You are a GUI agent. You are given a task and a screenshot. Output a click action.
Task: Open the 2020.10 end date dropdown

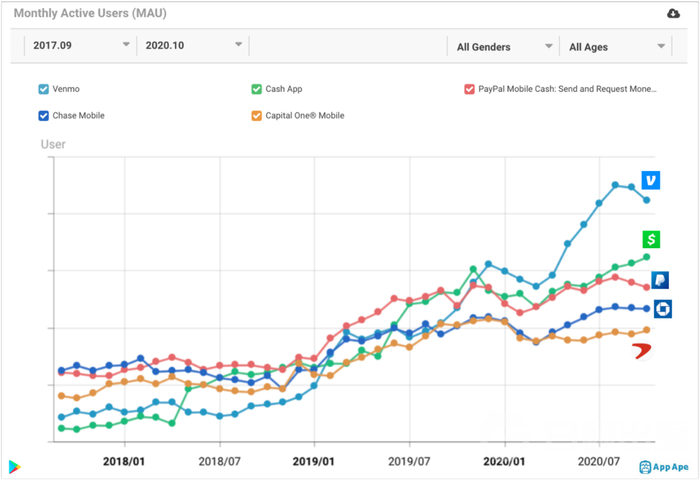click(x=194, y=46)
